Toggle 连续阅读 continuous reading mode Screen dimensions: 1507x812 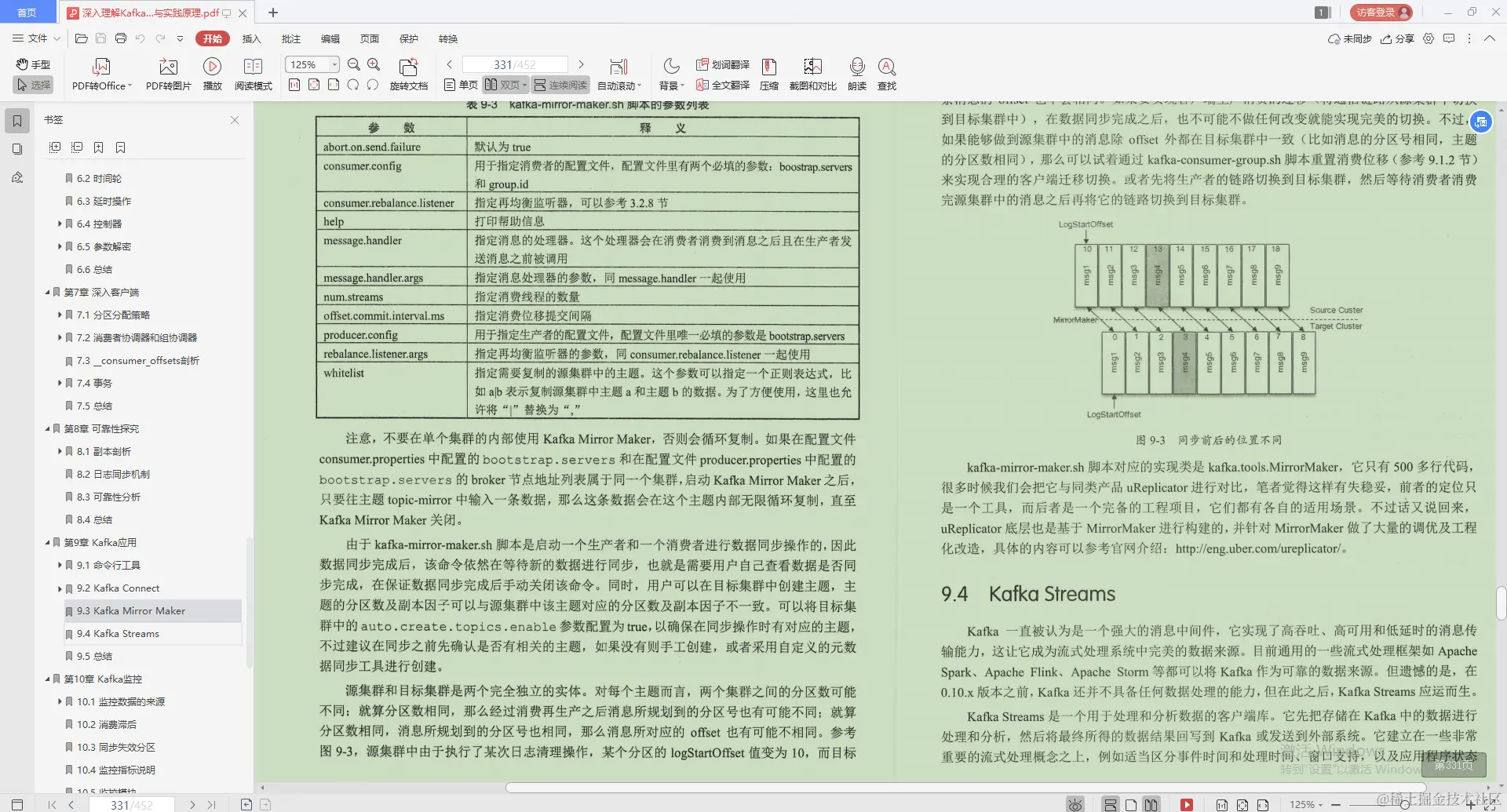point(560,85)
